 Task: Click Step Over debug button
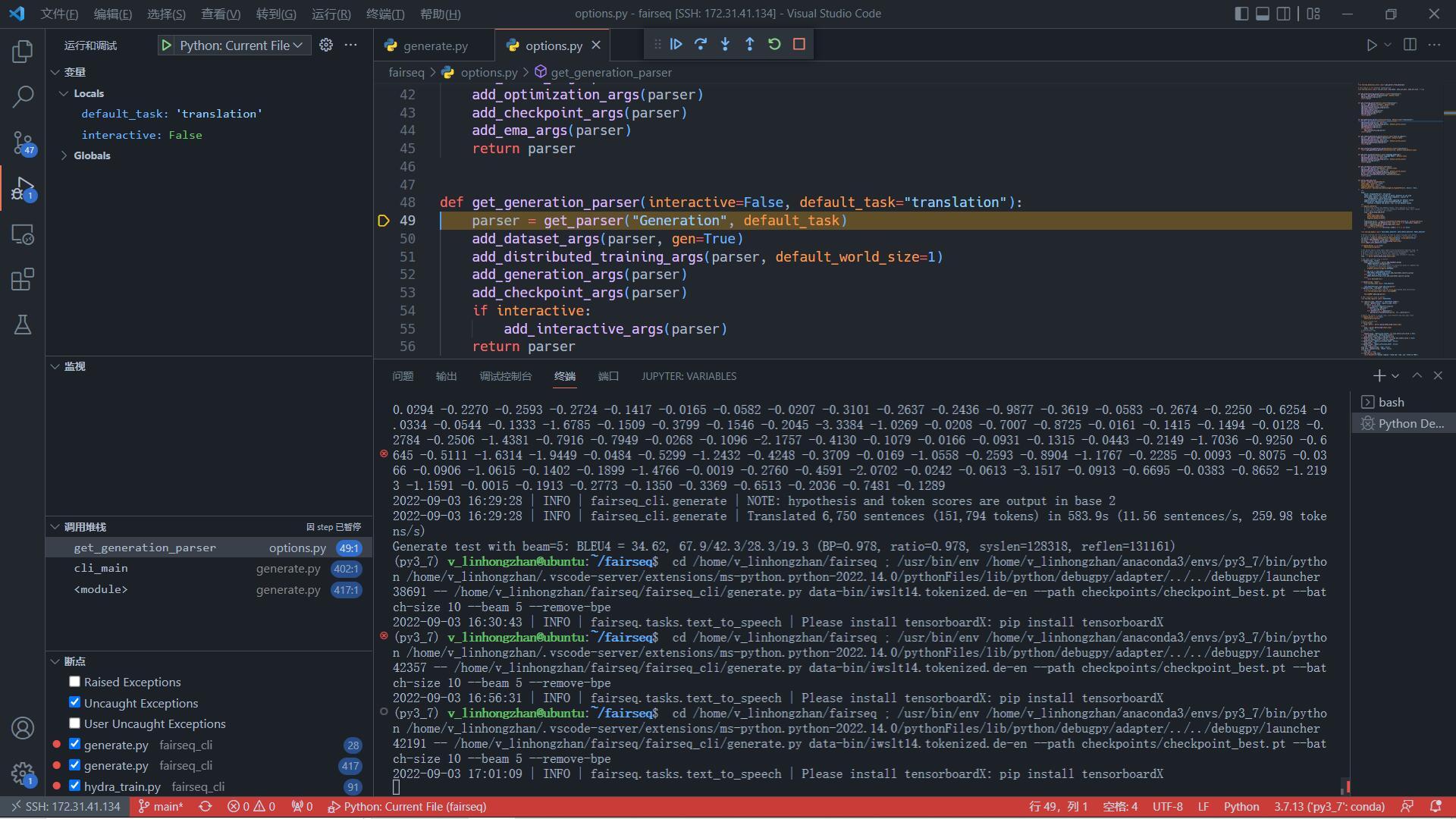(701, 45)
